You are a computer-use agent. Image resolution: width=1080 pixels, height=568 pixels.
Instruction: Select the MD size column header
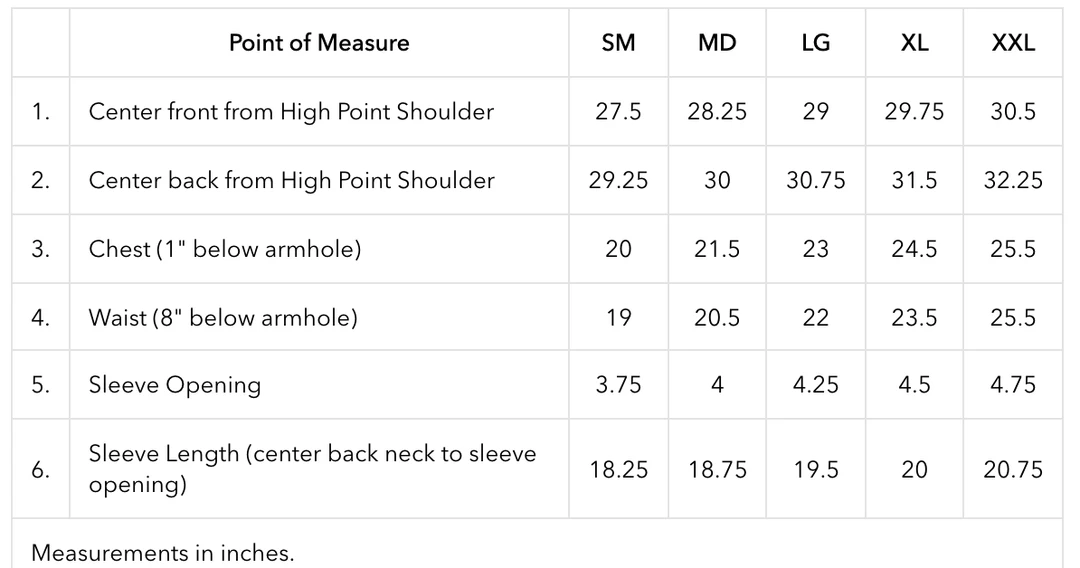pyautogui.click(x=717, y=43)
